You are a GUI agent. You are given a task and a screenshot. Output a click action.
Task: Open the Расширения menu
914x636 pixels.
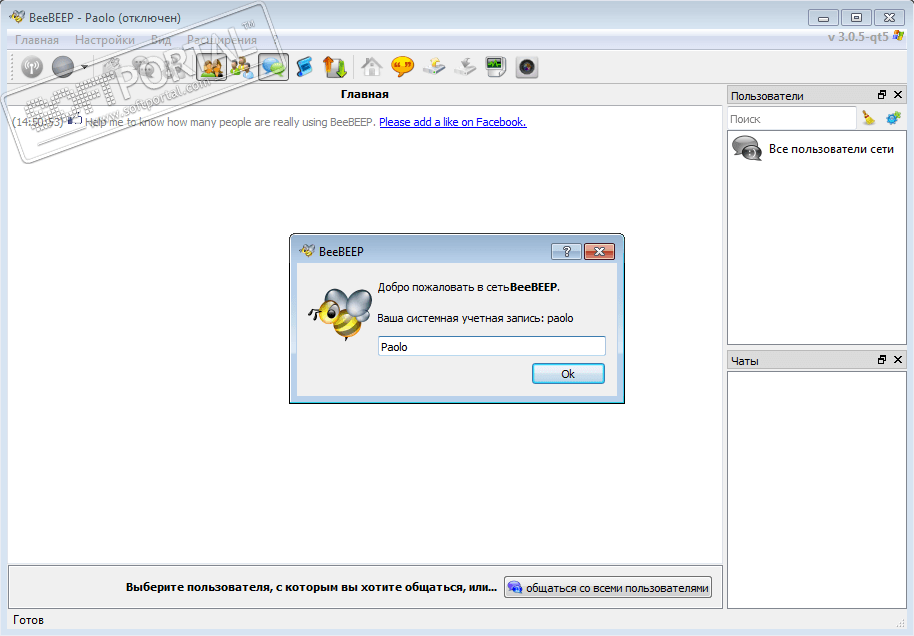(x=222, y=40)
